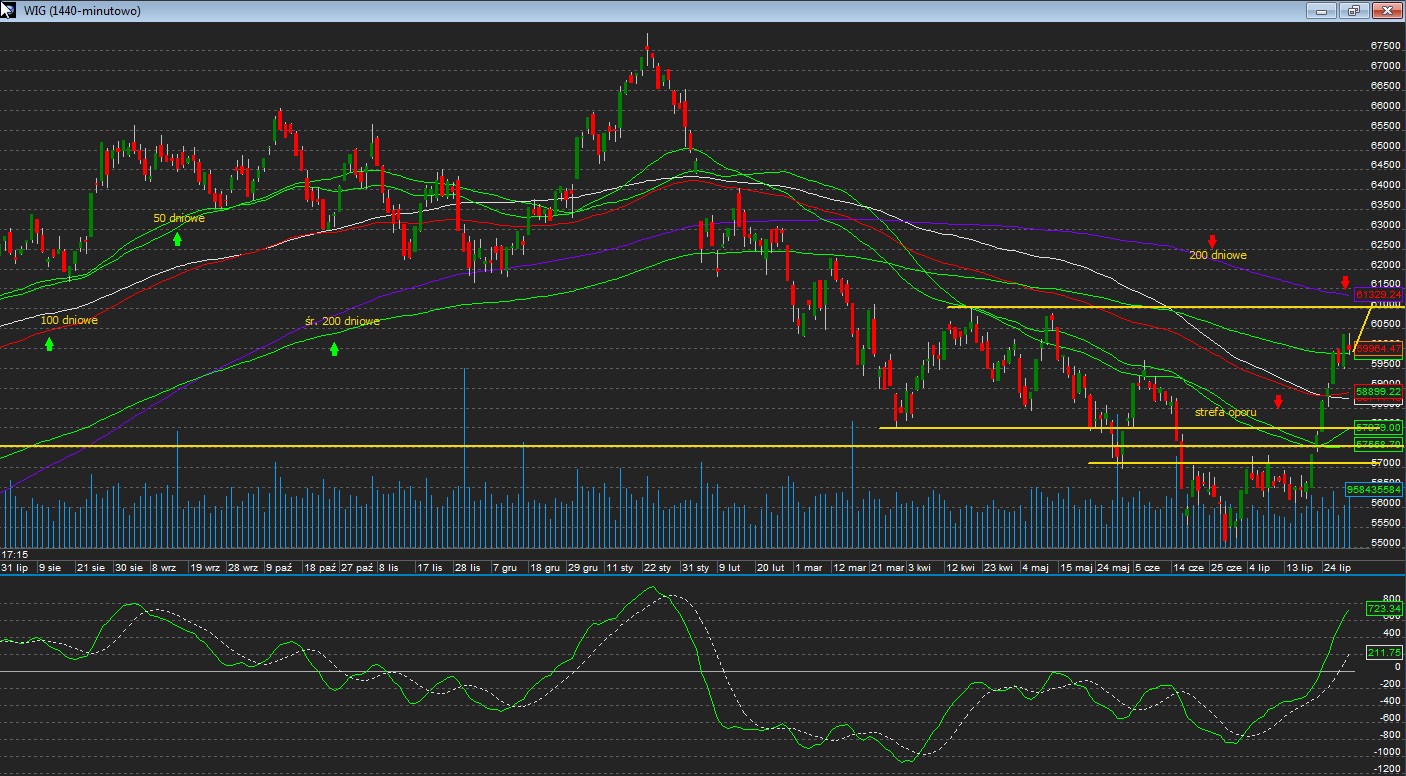Screen dimensions: 1406x776
Task: Click the "14 cze" date on the time axis
Action: [1187, 567]
